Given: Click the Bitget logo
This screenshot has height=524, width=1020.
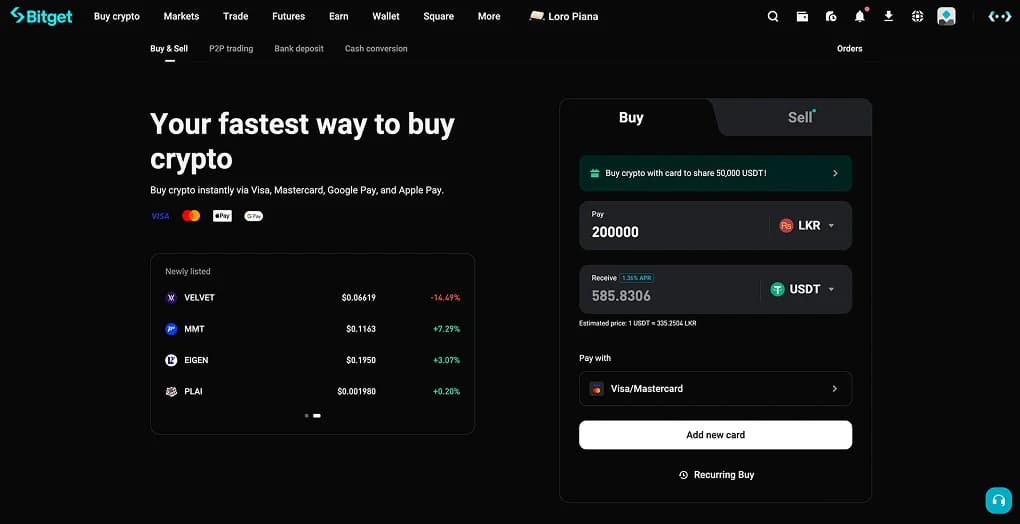Looking at the screenshot, I should point(41,16).
